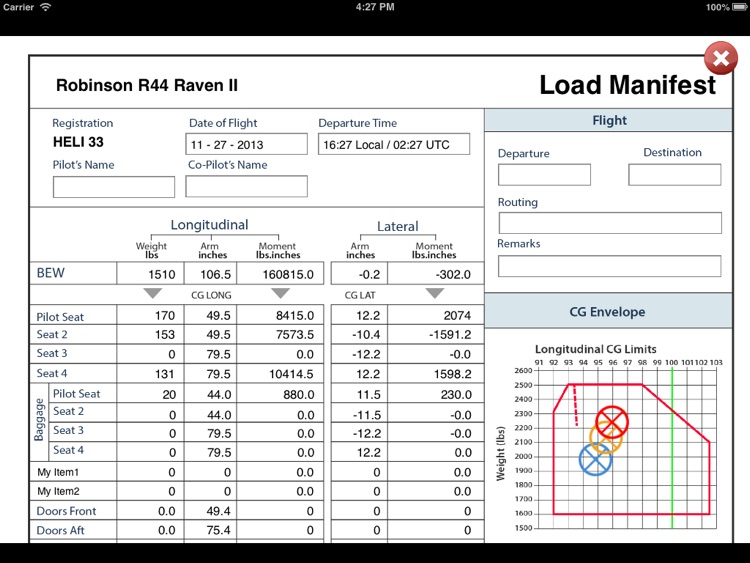Tap the My Item1 label
Image resolution: width=750 pixels, height=563 pixels.
[58, 472]
